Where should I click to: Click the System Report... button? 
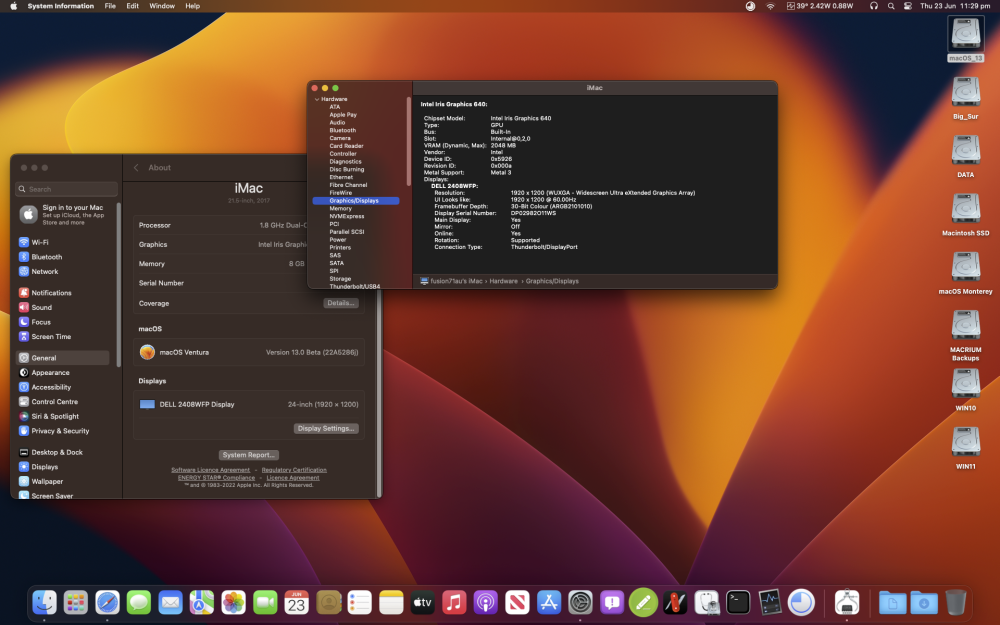[248, 455]
